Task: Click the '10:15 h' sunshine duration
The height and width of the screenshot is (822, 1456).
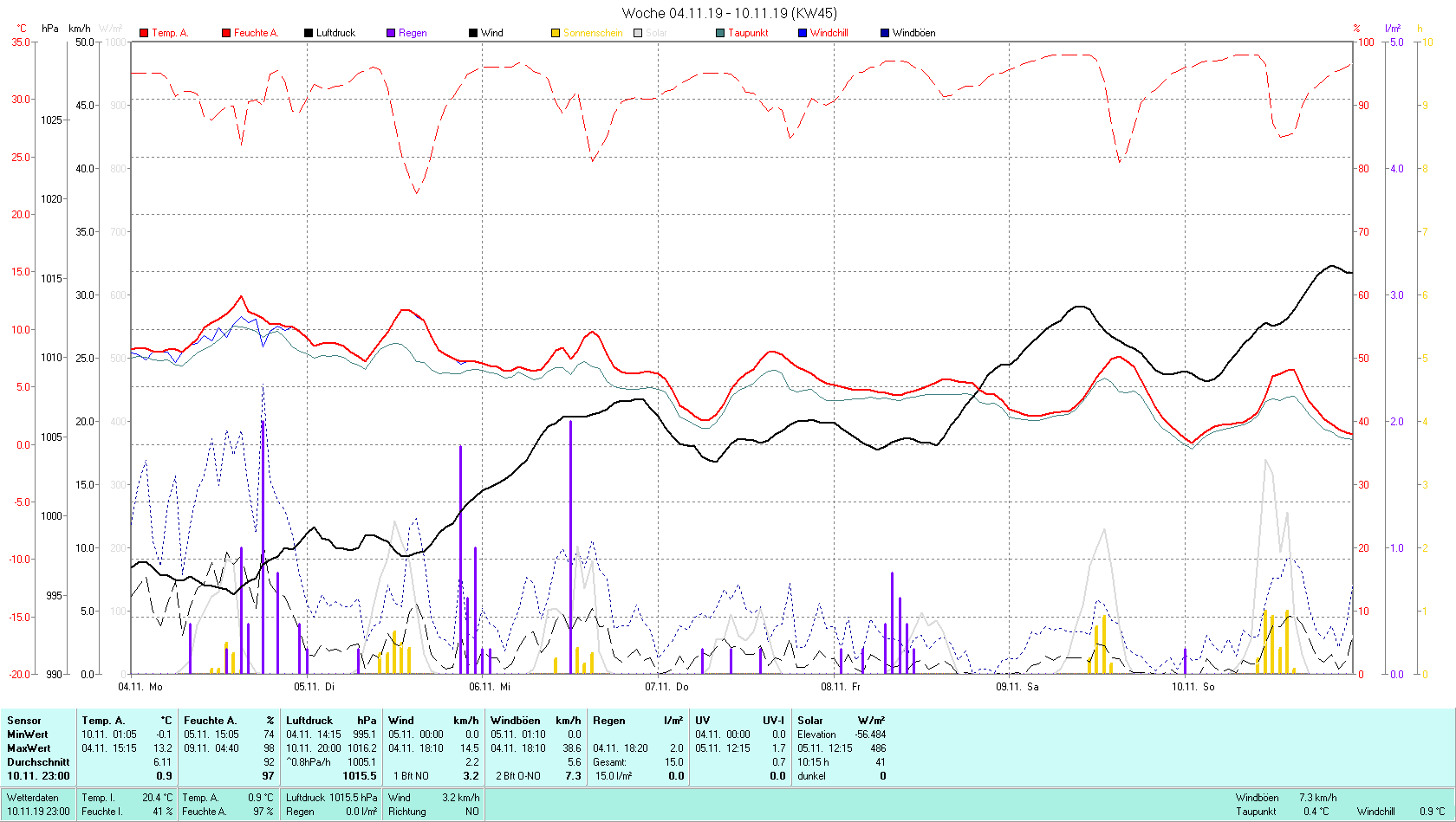Action: [x=813, y=762]
